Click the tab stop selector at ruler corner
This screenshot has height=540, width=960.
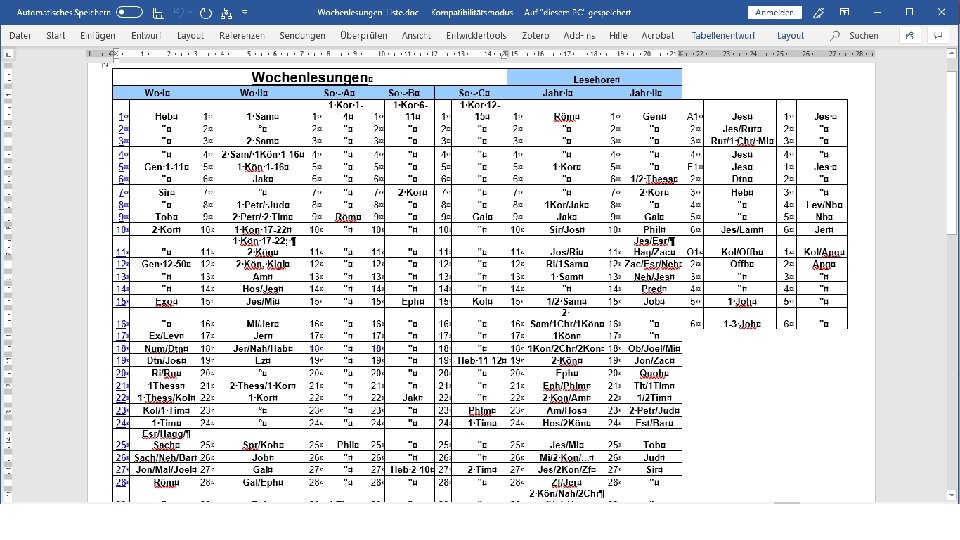point(9,54)
